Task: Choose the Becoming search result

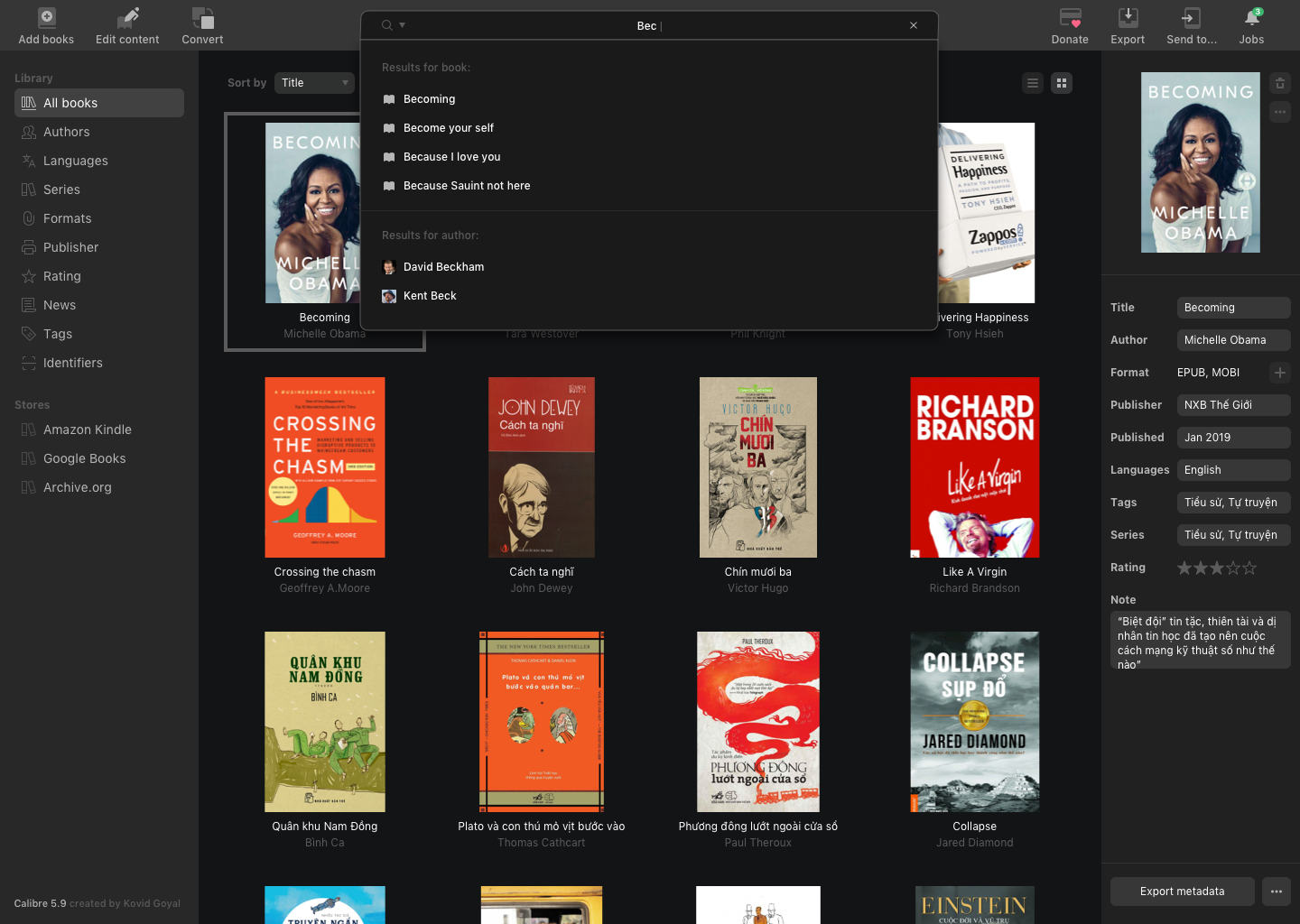Action: [649, 99]
